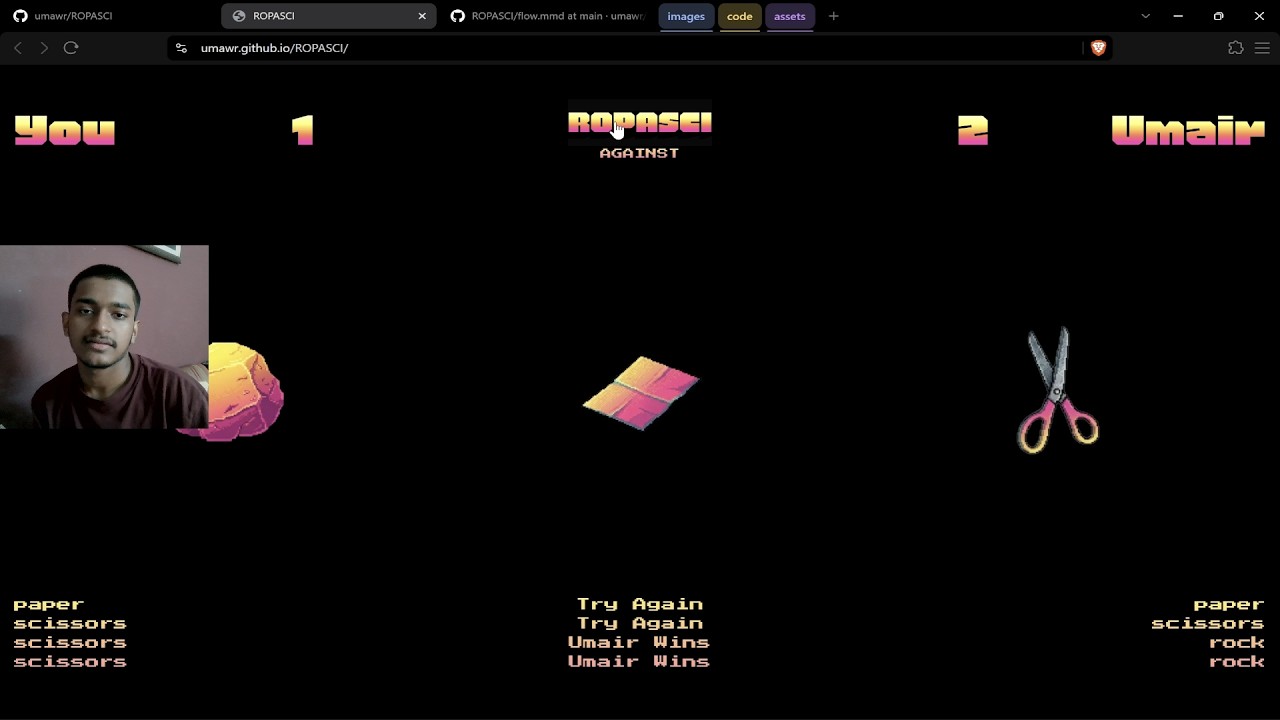1280x720 pixels.
Task: Open a new tab with plus button
Action: 834,16
